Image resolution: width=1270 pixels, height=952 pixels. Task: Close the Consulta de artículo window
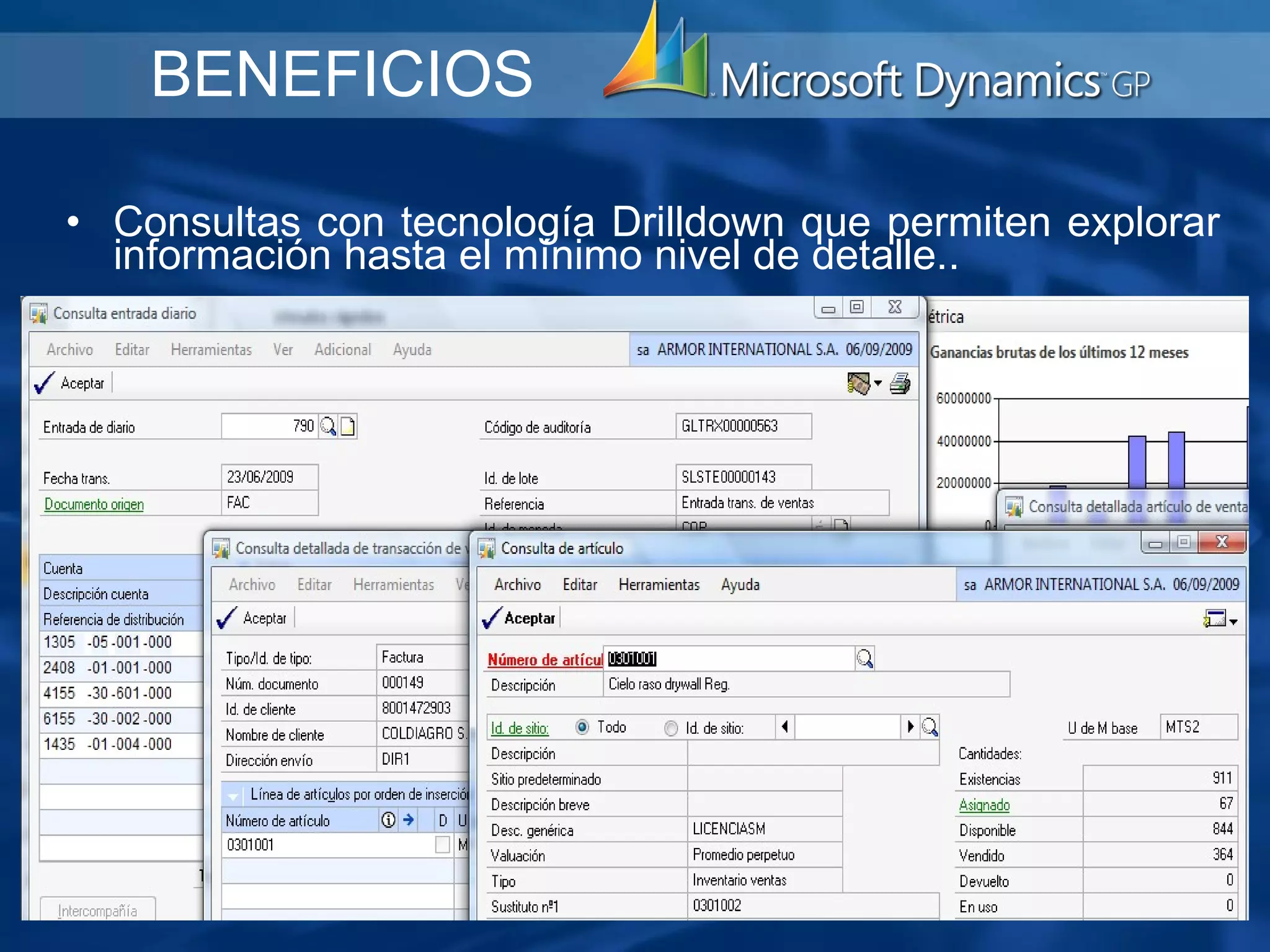point(1222,542)
